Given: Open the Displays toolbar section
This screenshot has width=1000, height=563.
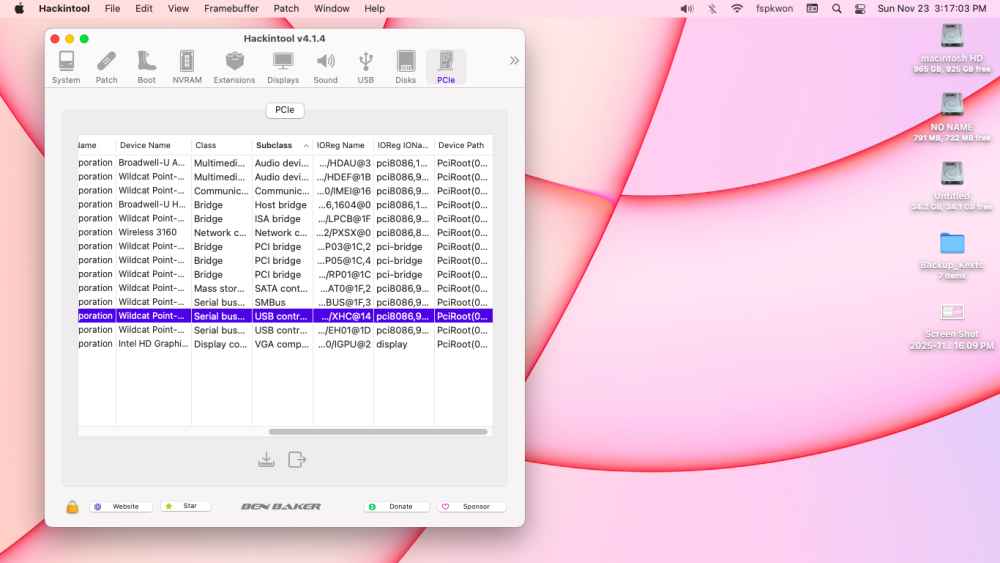Looking at the screenshot, I should pos(283,67).
